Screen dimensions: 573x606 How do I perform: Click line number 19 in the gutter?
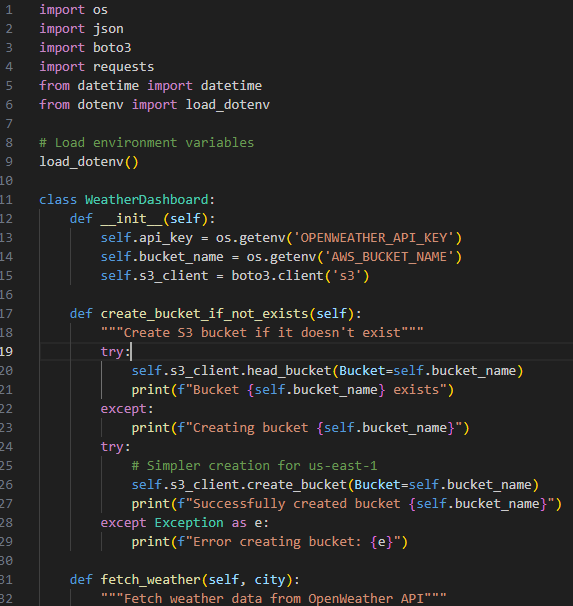[x=6, y=351]
